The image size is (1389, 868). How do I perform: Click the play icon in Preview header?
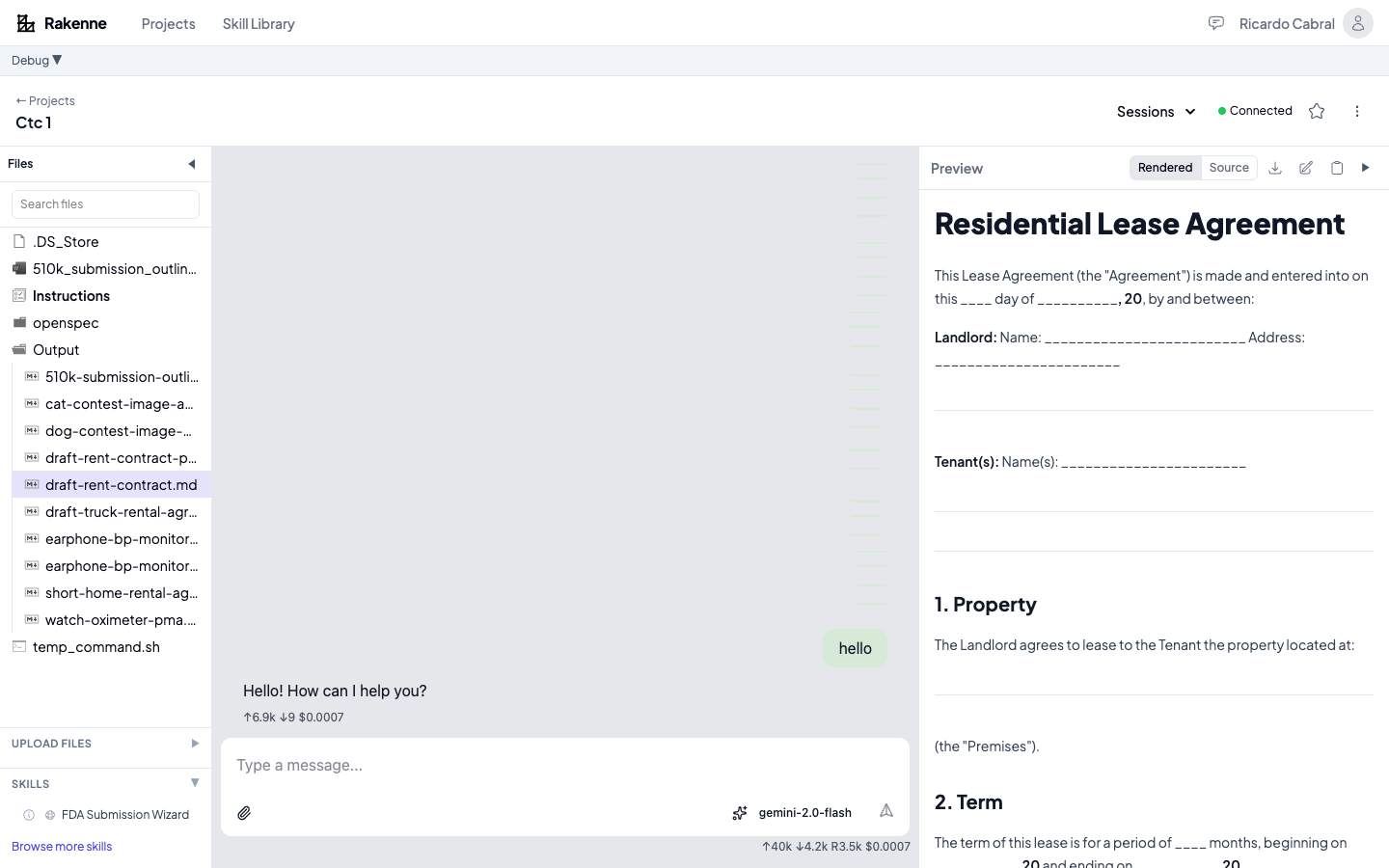coord(1365,168)
